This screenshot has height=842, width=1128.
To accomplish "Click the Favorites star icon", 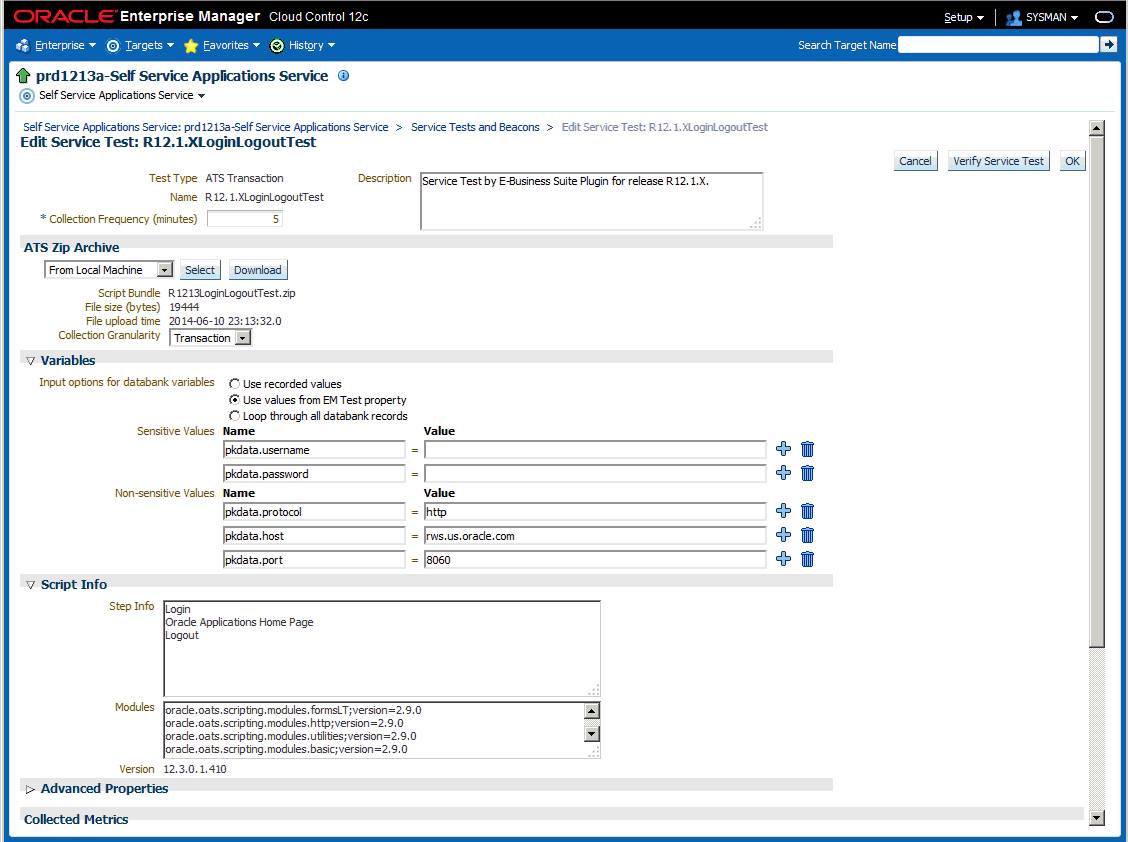I will pos(191,46).
